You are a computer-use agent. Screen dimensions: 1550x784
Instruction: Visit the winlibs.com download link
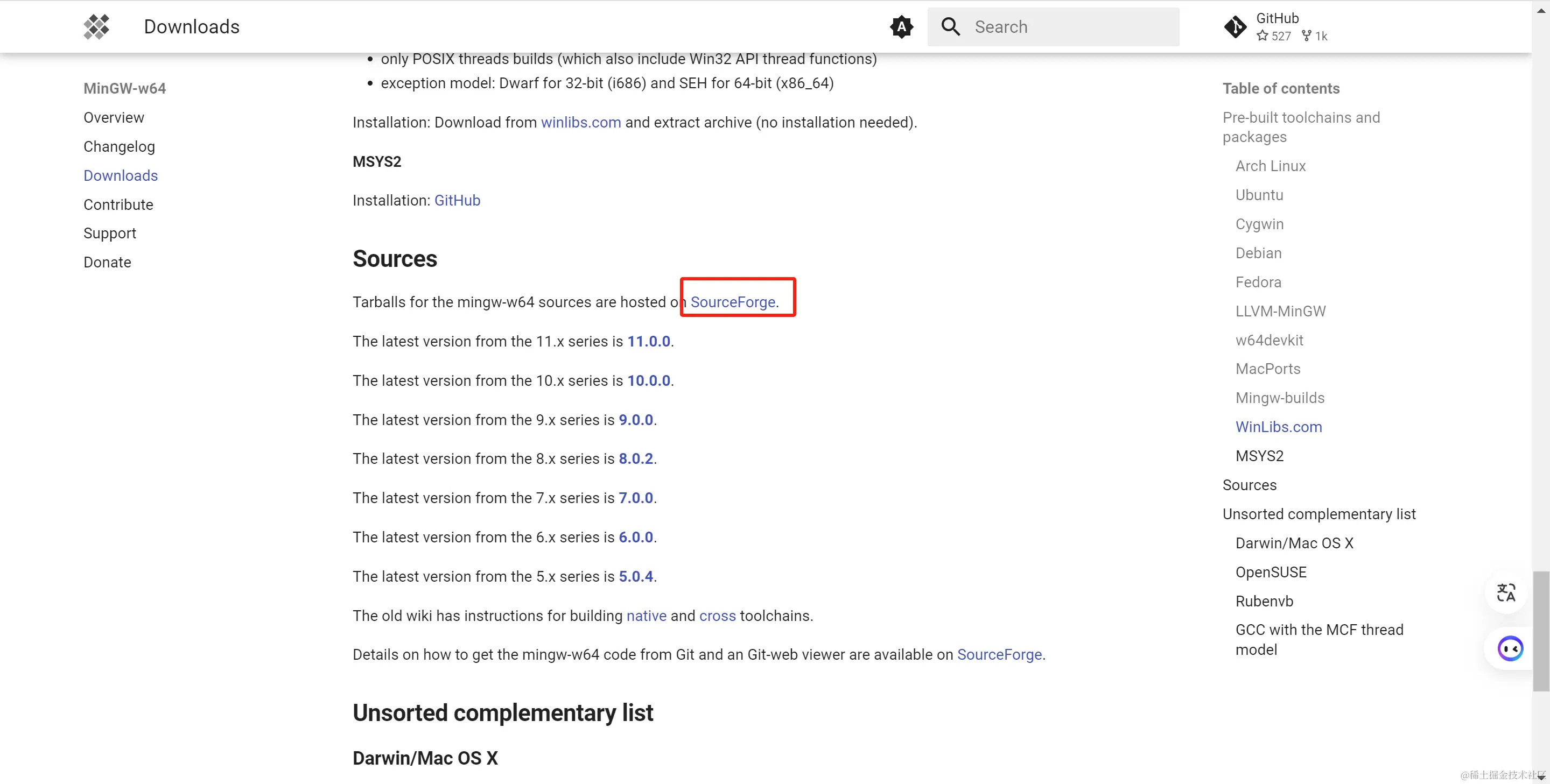(580, 122)
